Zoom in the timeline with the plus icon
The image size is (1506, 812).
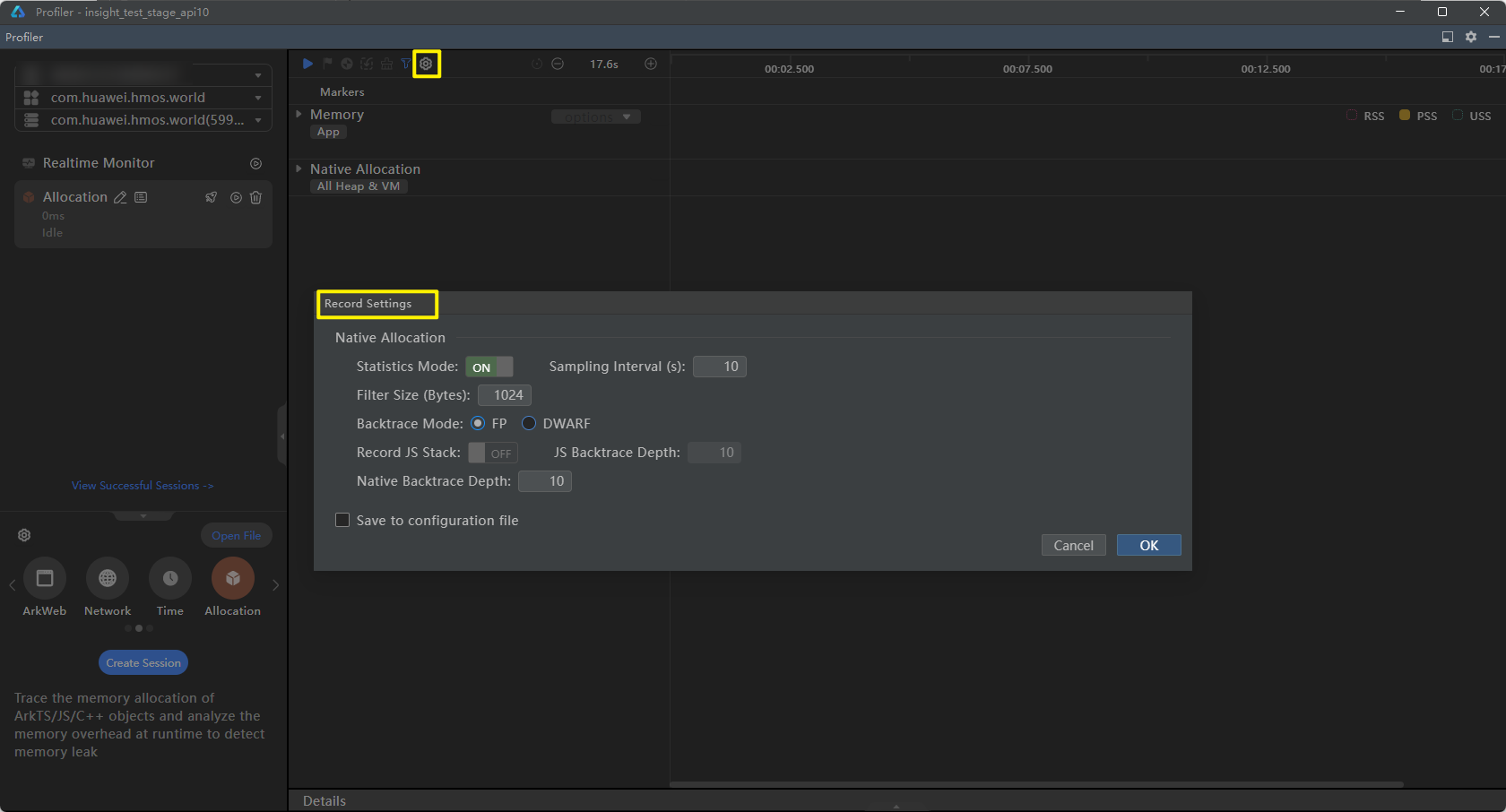coord(651,64)
